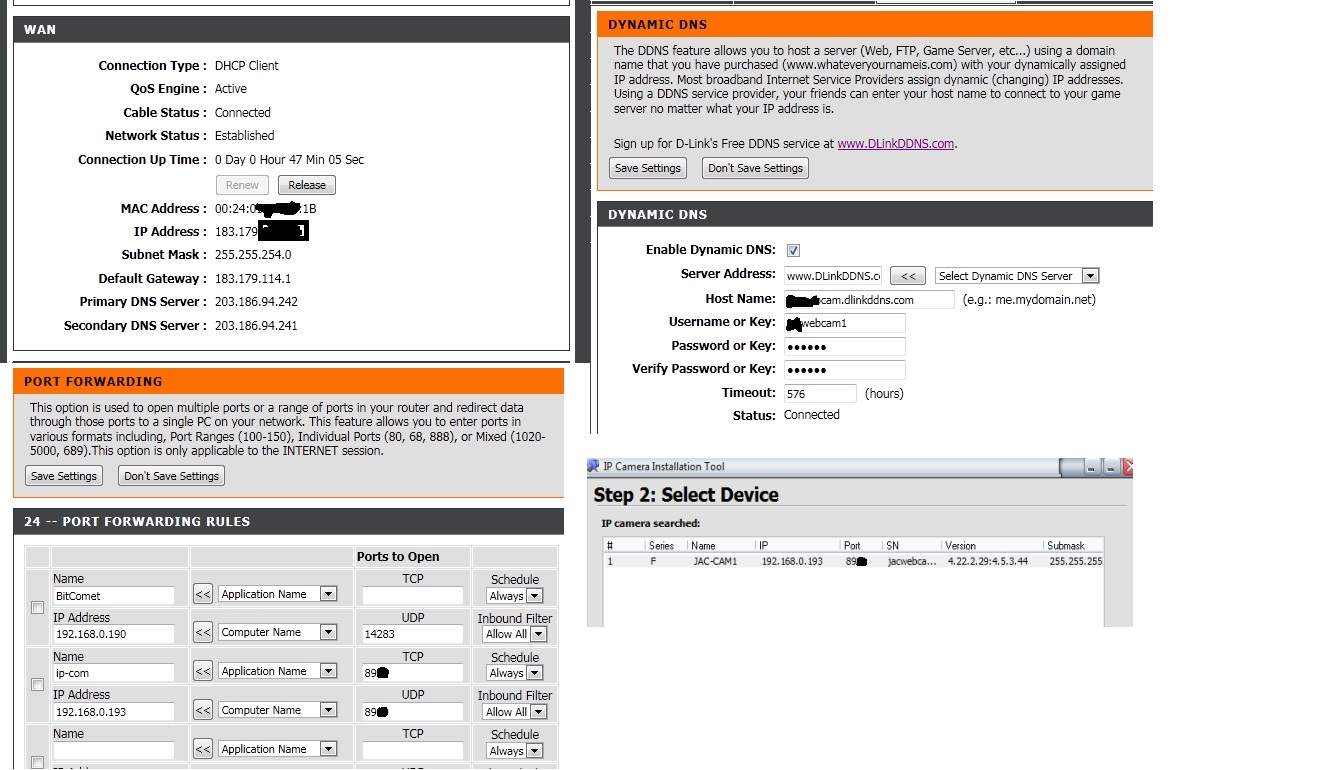
Task: Click the IP Camera Installation Tool title icon
Action: point(593,466)
